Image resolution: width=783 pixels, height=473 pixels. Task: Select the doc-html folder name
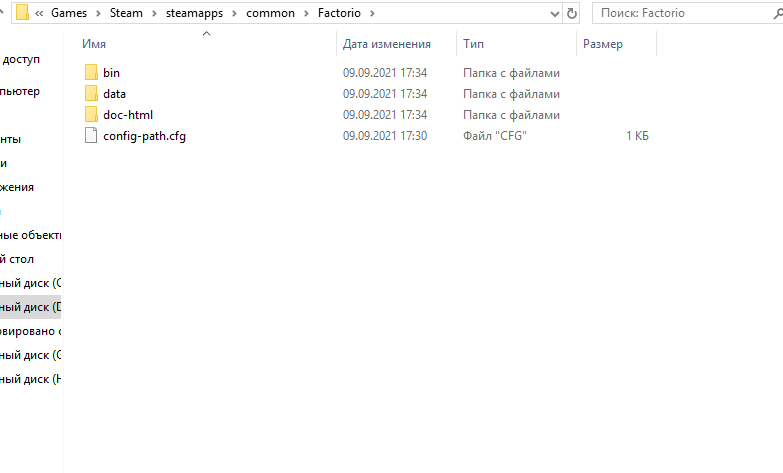point(128,115)
